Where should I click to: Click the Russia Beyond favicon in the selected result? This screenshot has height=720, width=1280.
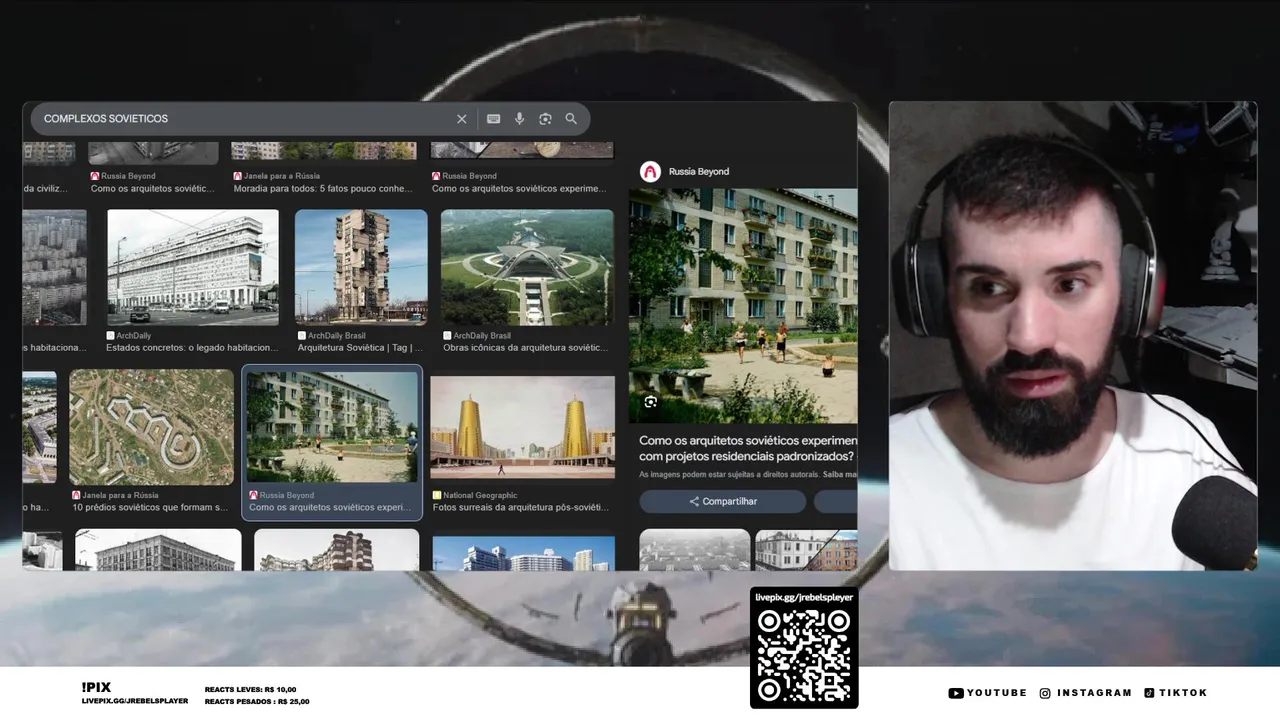pyautogui.click(x=253, y=495)
